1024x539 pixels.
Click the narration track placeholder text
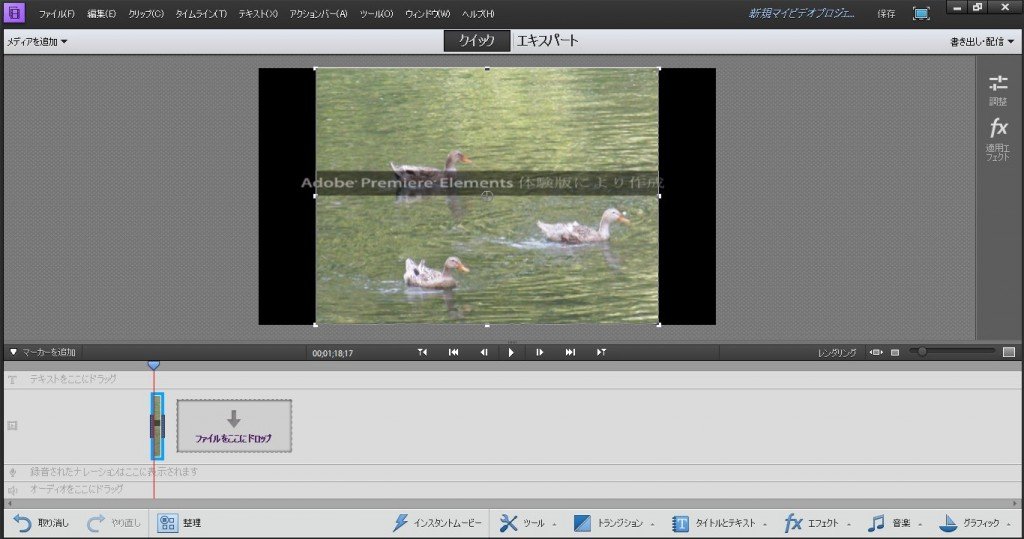[114, 471]
